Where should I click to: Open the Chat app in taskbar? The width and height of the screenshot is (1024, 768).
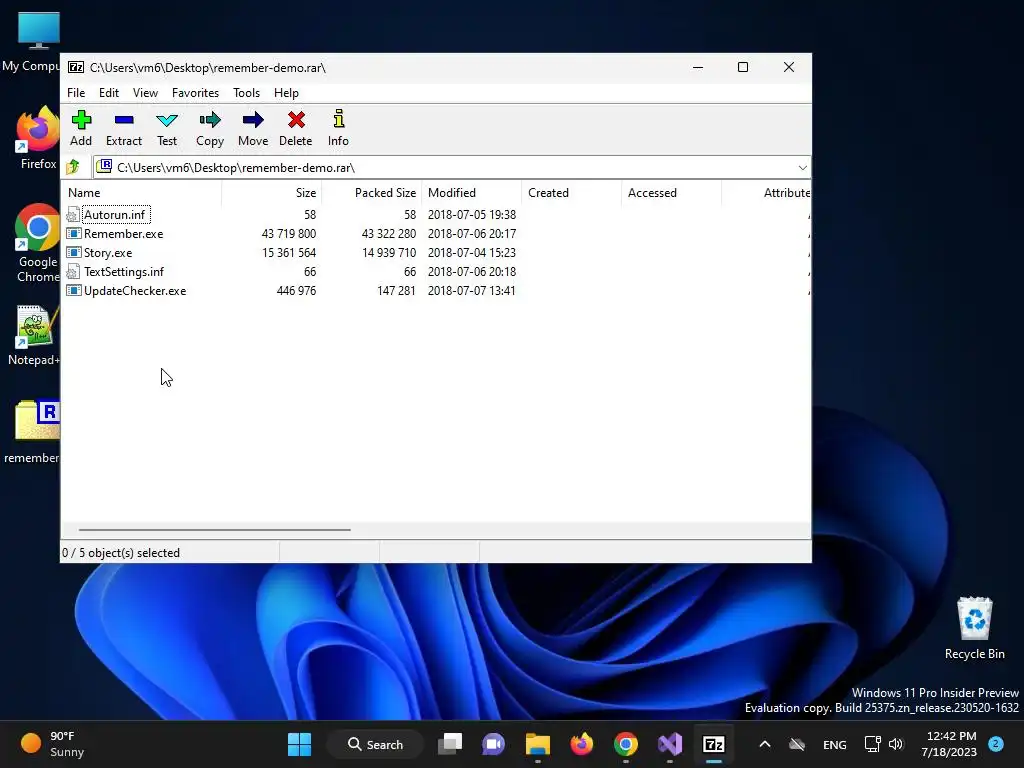pos(494,744)
